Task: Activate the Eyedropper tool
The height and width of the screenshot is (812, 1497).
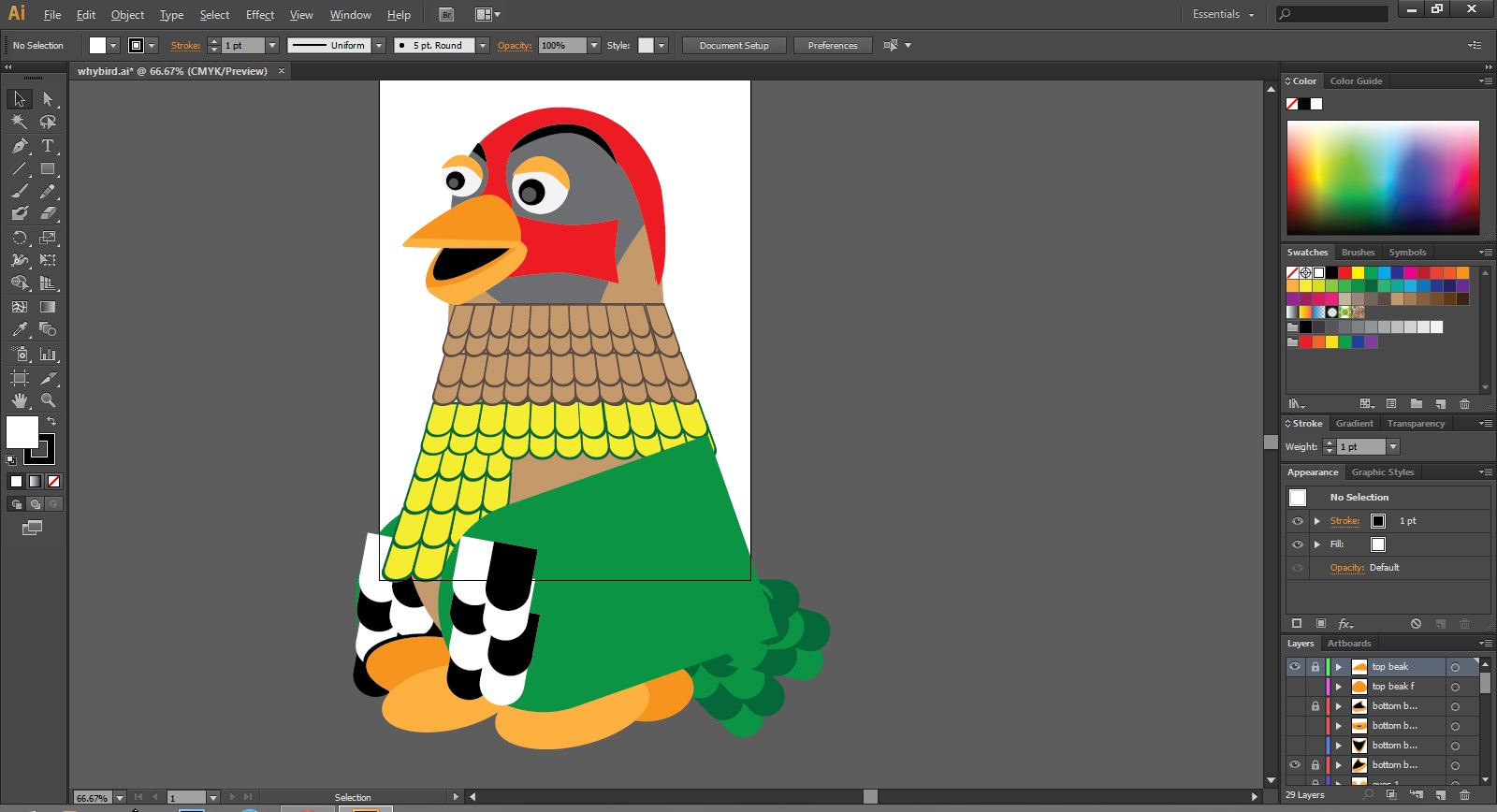Action: tap(20, 329)
